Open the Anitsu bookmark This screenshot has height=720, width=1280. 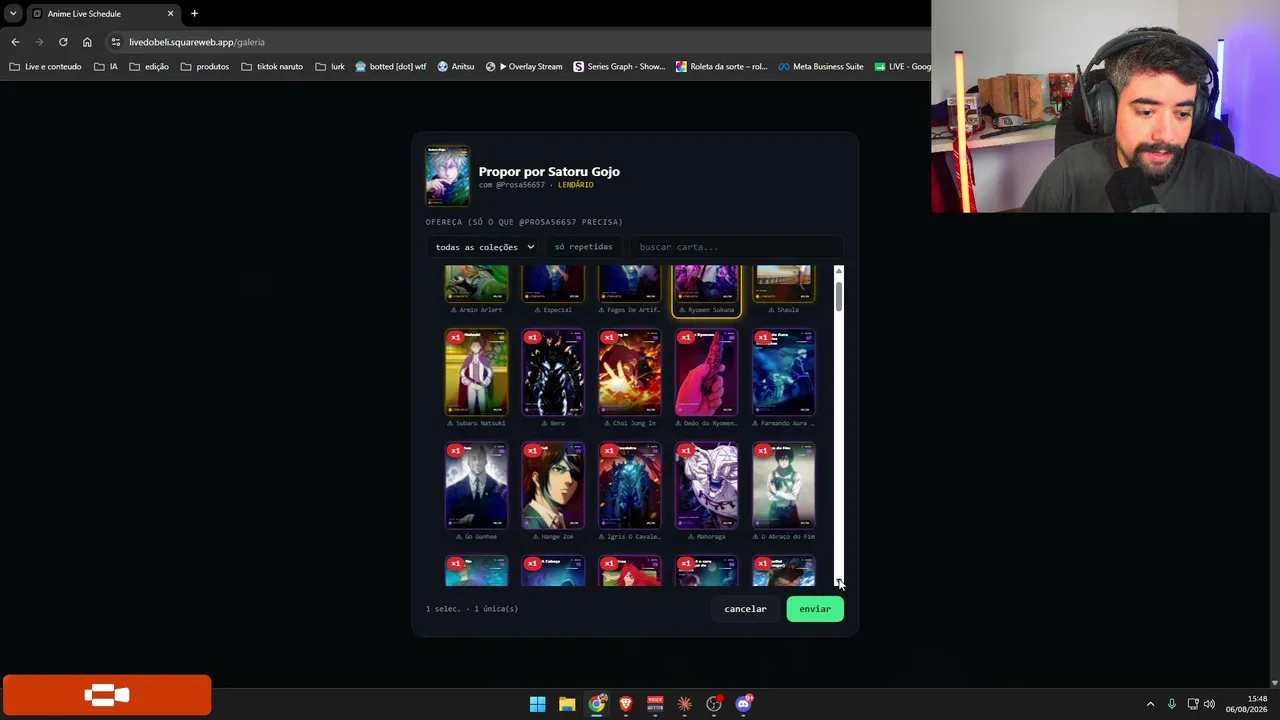pyautogui.click(x=456, y=67)
